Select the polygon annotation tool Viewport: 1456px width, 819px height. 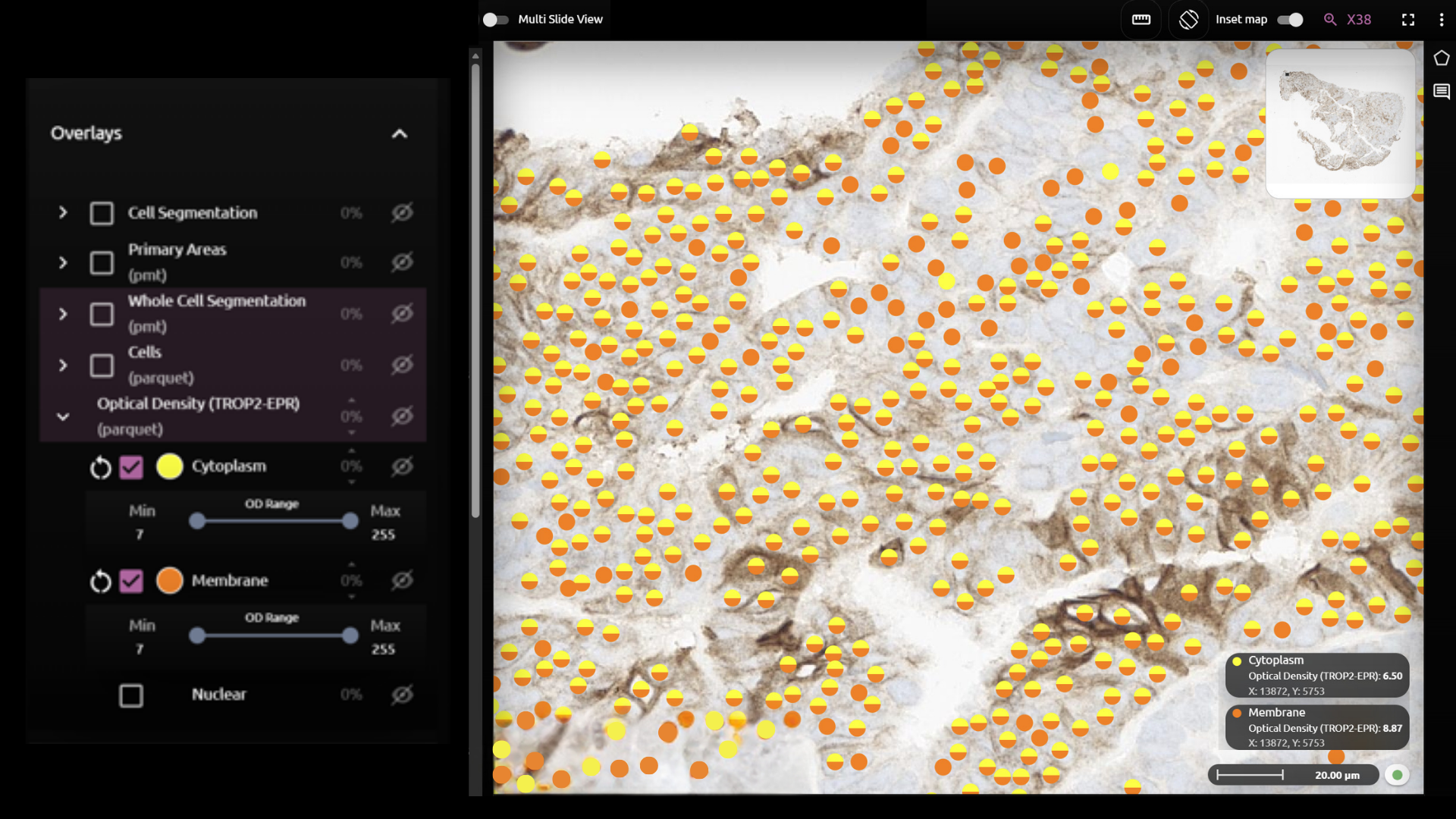(1442, 58)
